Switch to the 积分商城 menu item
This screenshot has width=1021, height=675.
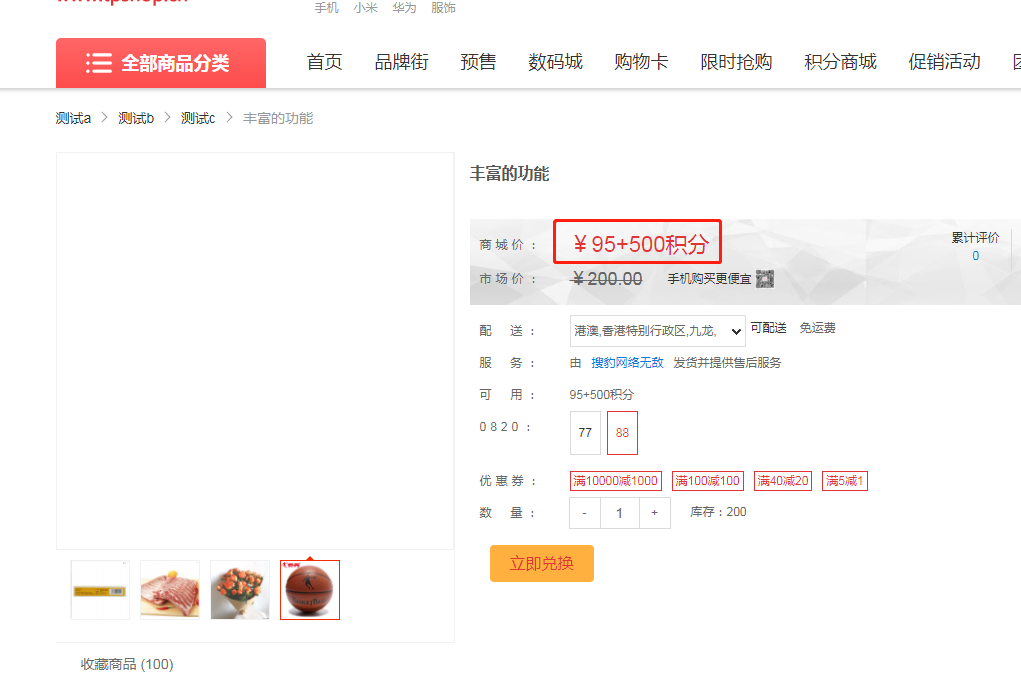pyautogui.click(x=838, y=61)
